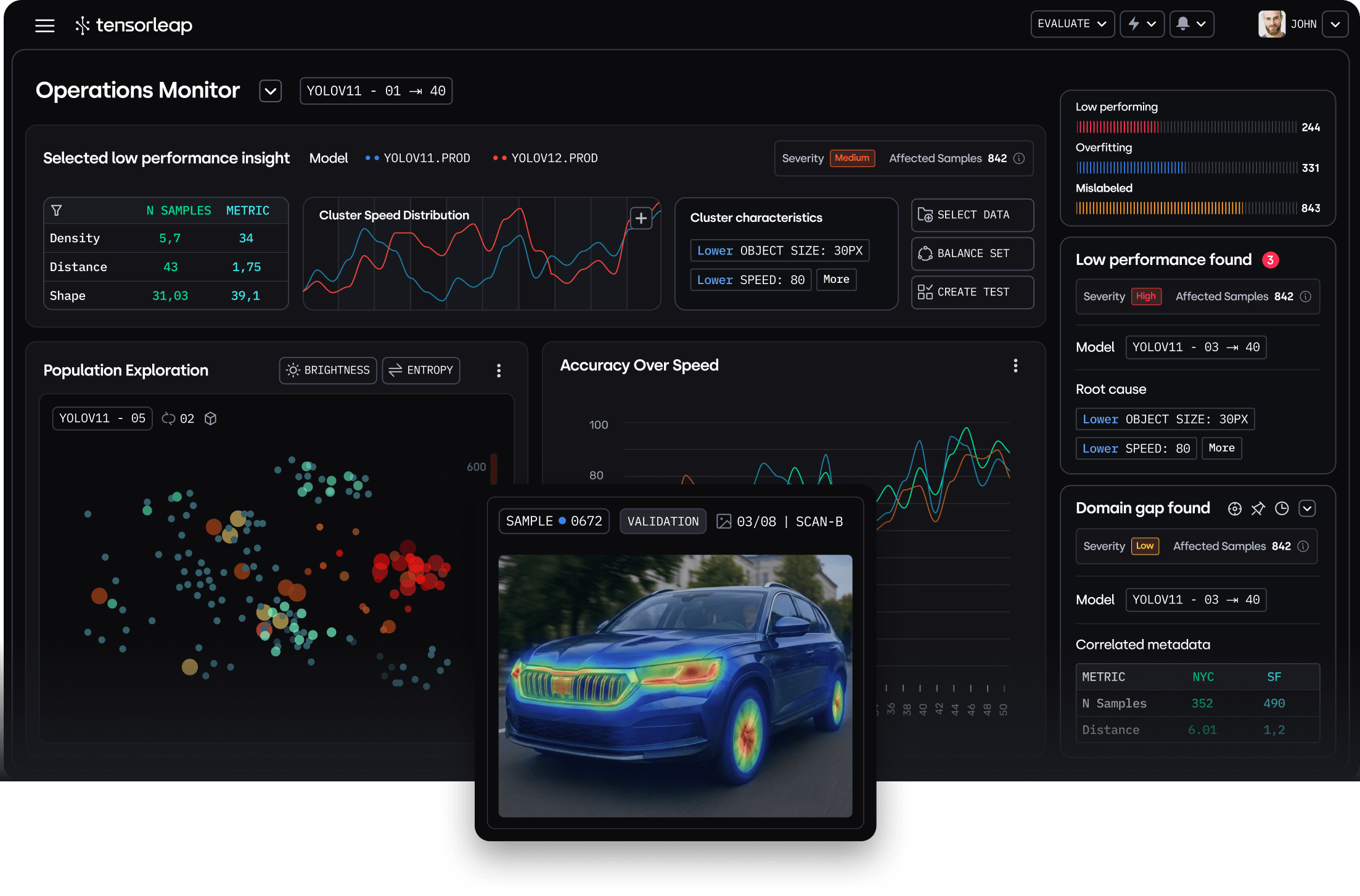The height and width of the screenshot is (896, 1360).
Task: Pin the Domain gap found card
Action: click(x=1258, y=508)
